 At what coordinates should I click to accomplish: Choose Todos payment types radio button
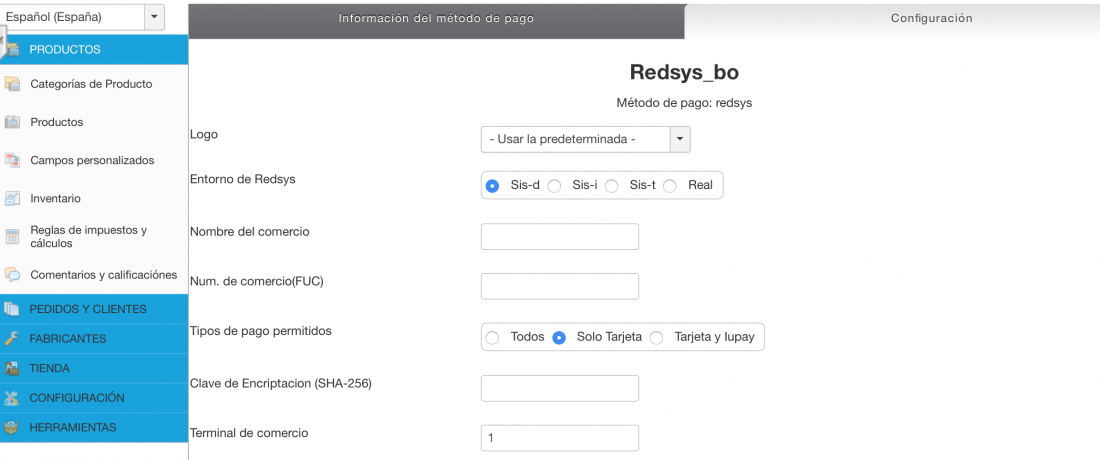tap(492, 337)
